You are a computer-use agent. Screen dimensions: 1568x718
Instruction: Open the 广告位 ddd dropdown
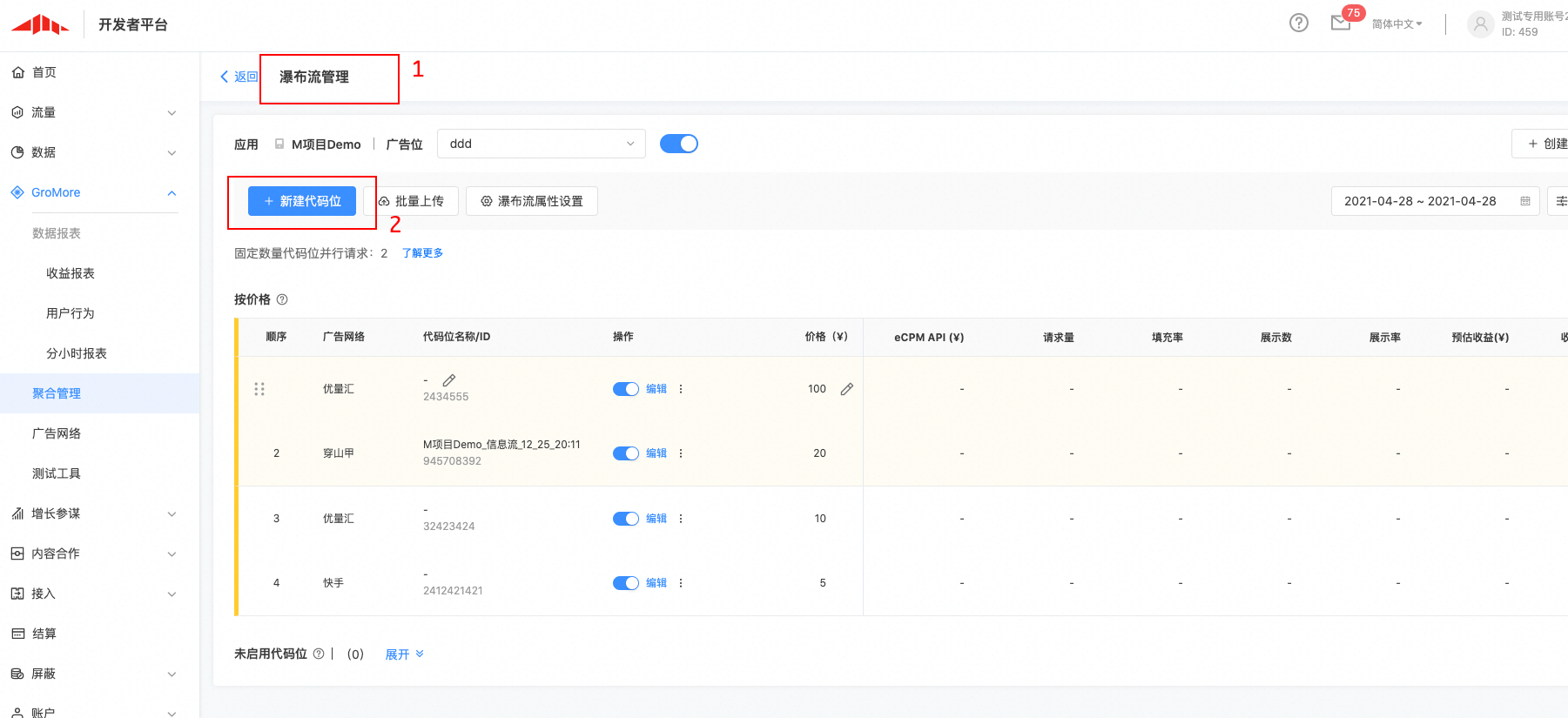542,144
